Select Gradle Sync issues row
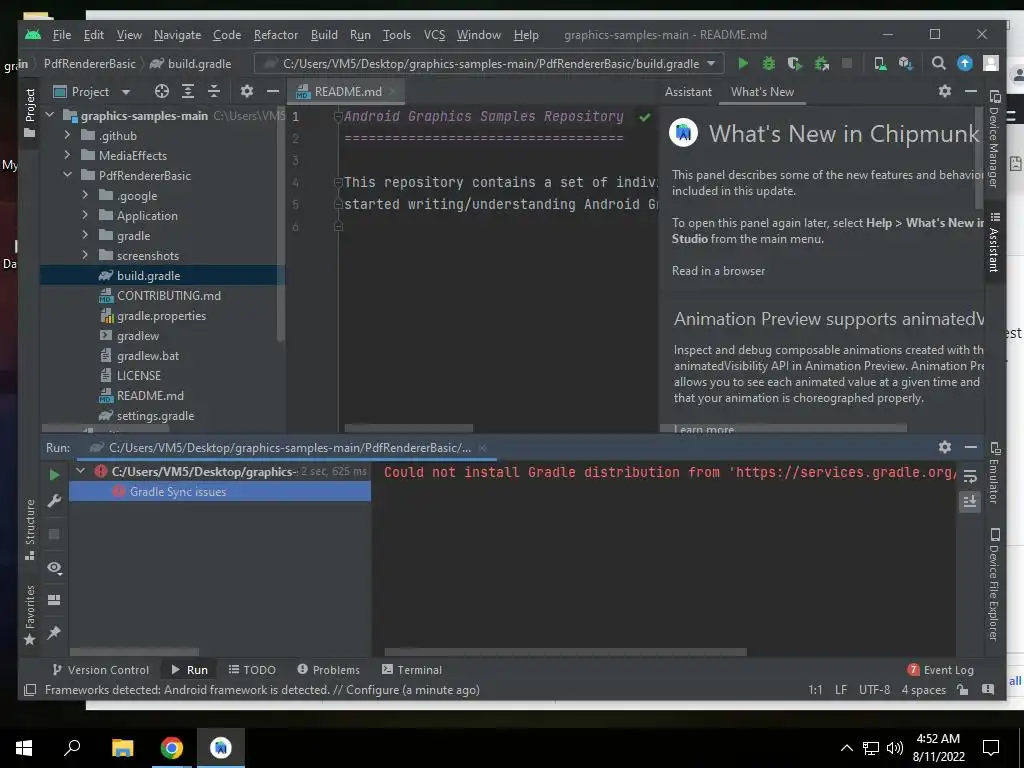1024x768 pixels. click(x=220, y=492)
